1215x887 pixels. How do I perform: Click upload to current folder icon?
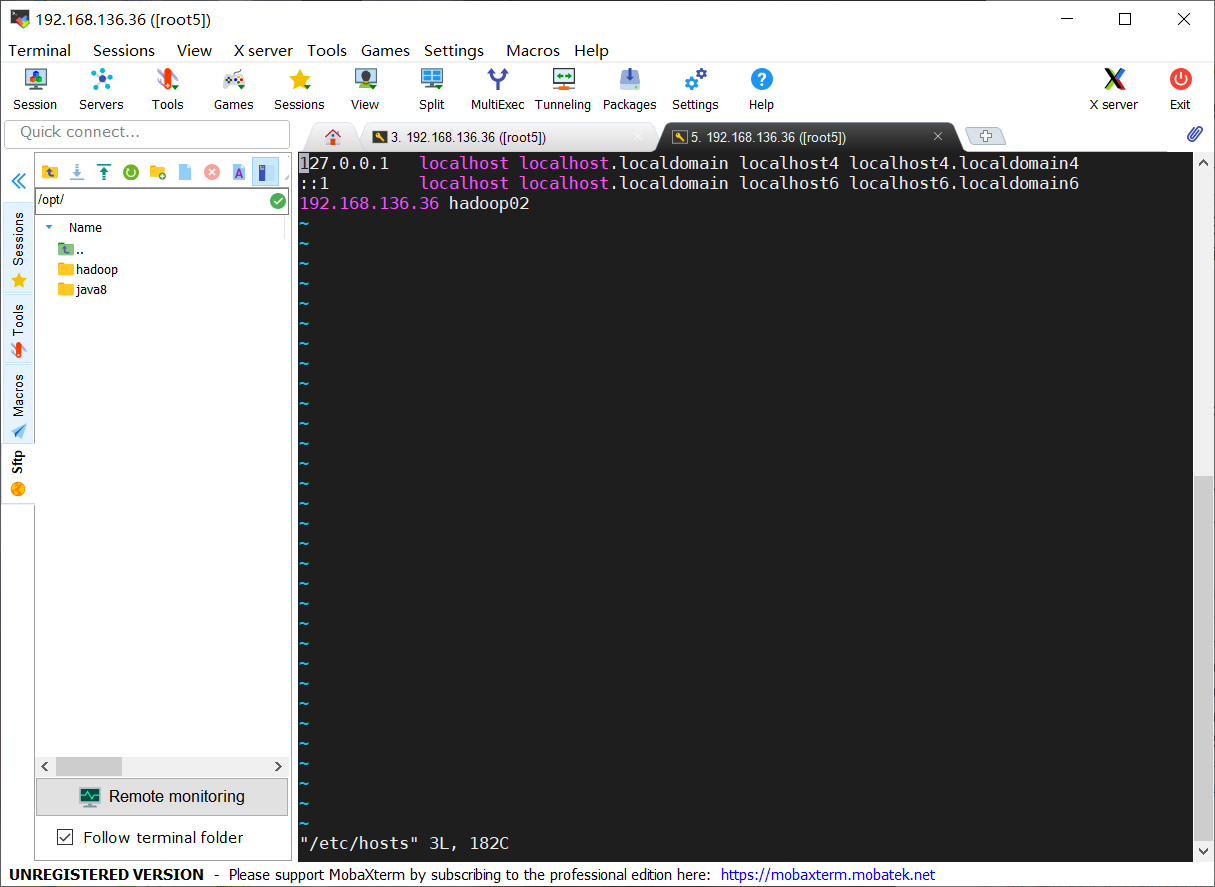[x=104, y=172]
